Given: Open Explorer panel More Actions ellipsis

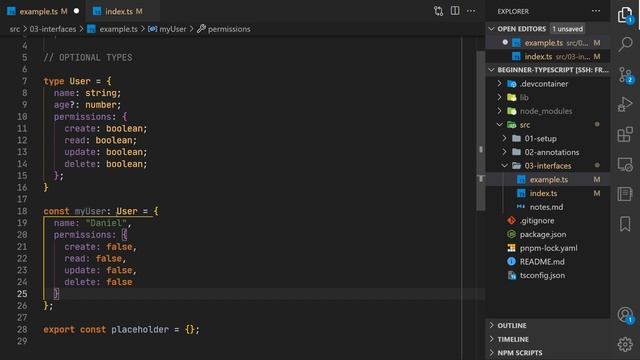Looking at the screenshot, I should [596, 11].
